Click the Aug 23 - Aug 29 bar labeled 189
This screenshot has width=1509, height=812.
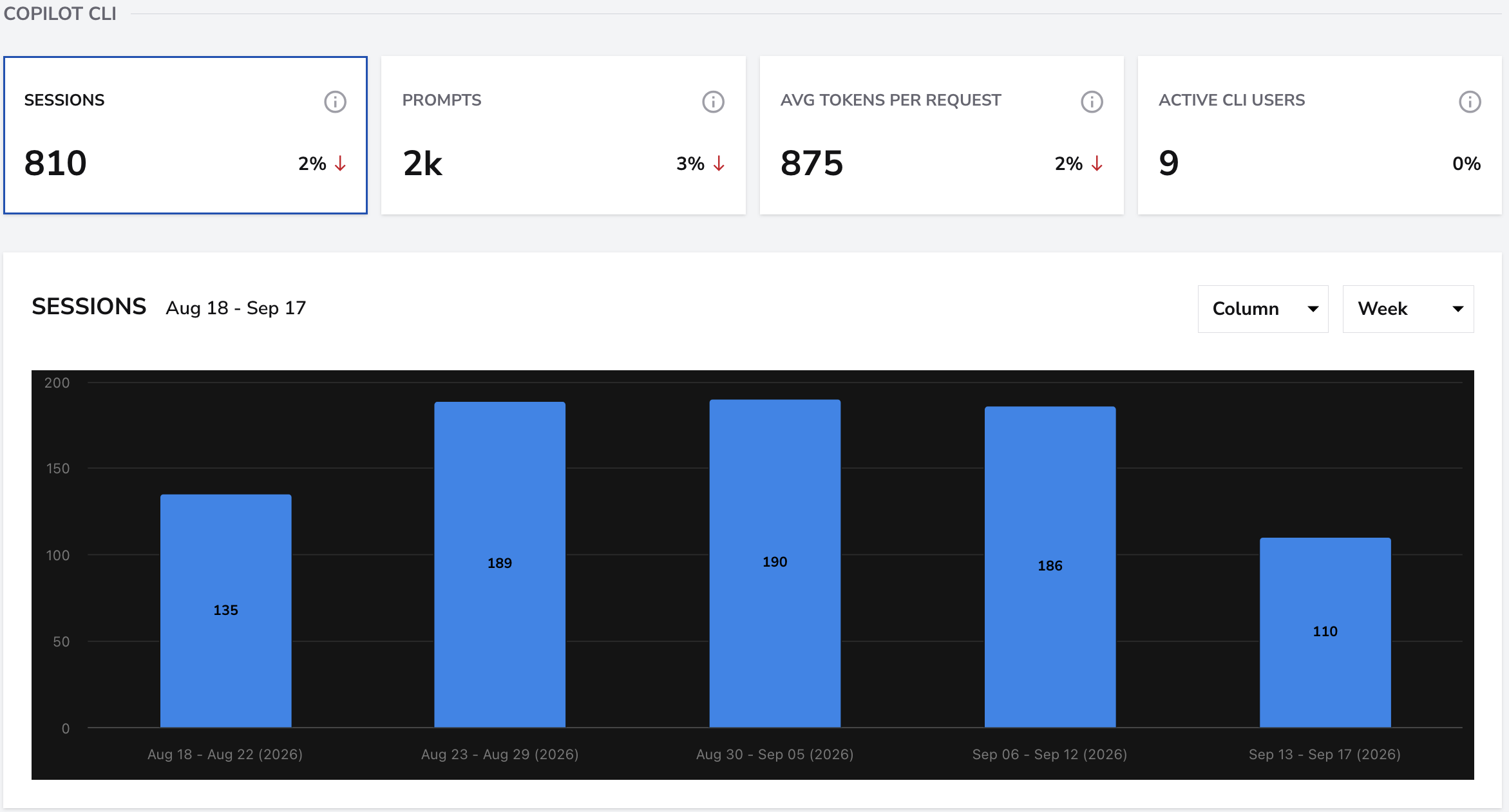click(500, 564)
